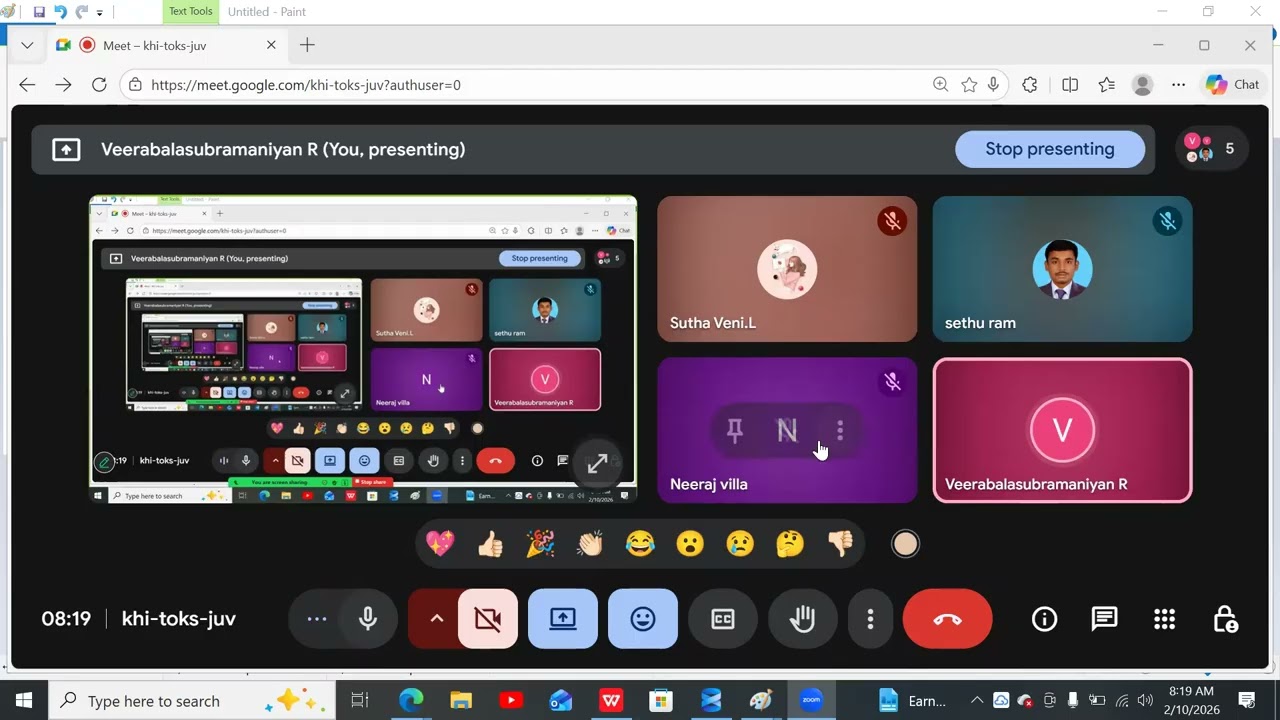1280x720 pixels.
Task: Send the sparkling heart reaction
Action: pyautogui.click(x=440, y=544)
